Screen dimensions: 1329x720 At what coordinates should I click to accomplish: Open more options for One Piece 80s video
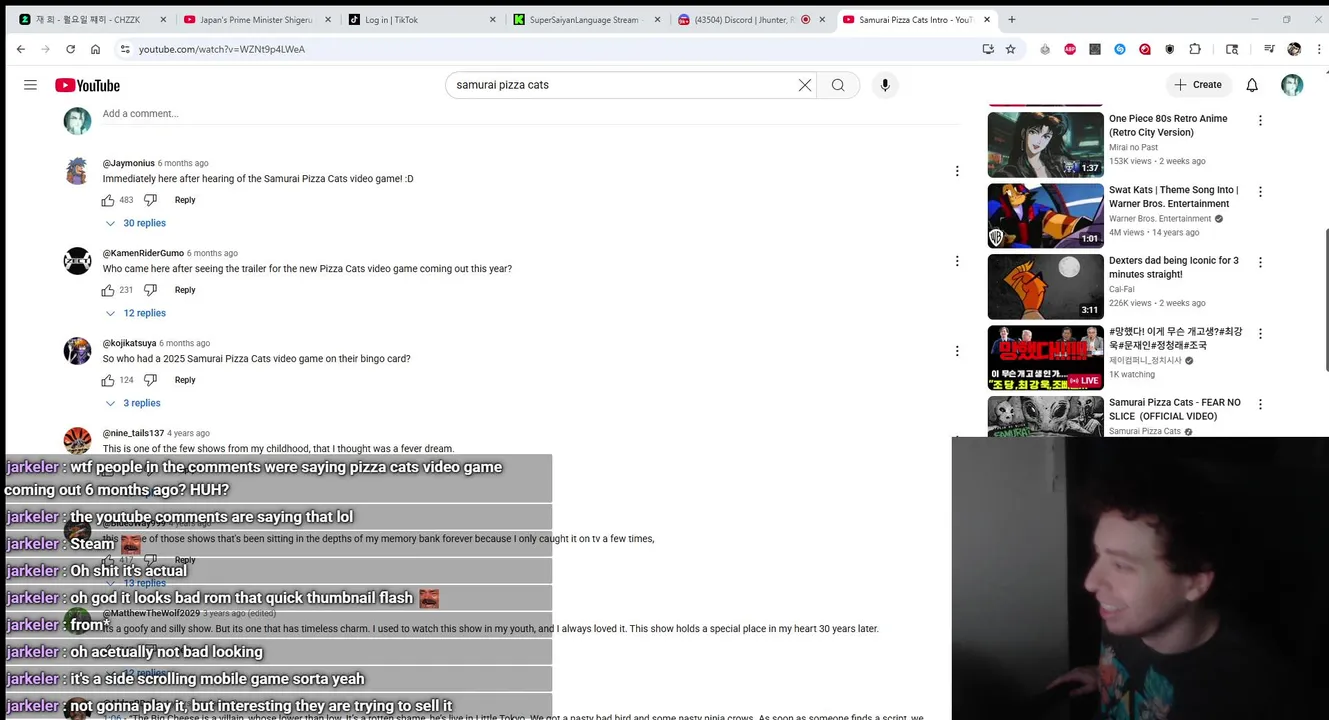[1260, 120]
